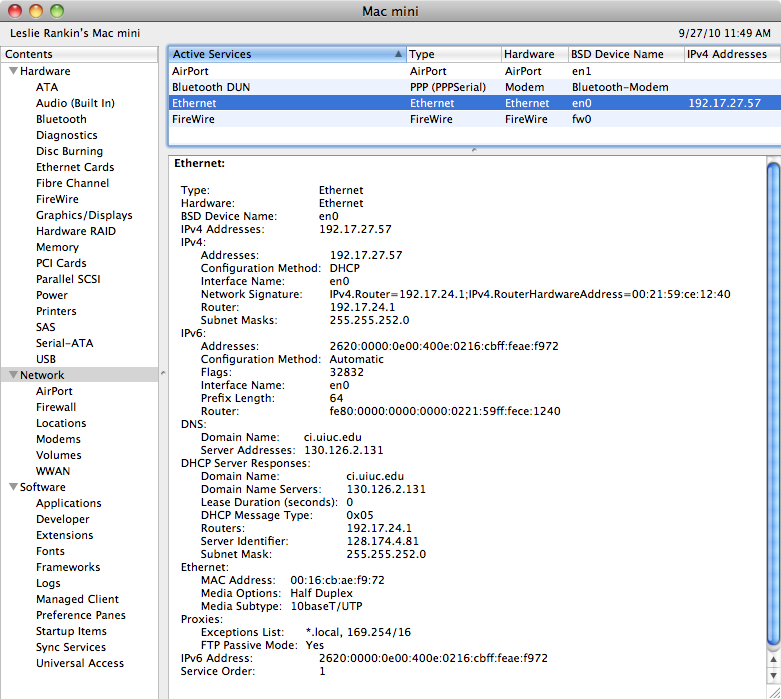This screenshot has height=699, width=781.
Task: Open Applications under Software
Action: click(69, 503)
